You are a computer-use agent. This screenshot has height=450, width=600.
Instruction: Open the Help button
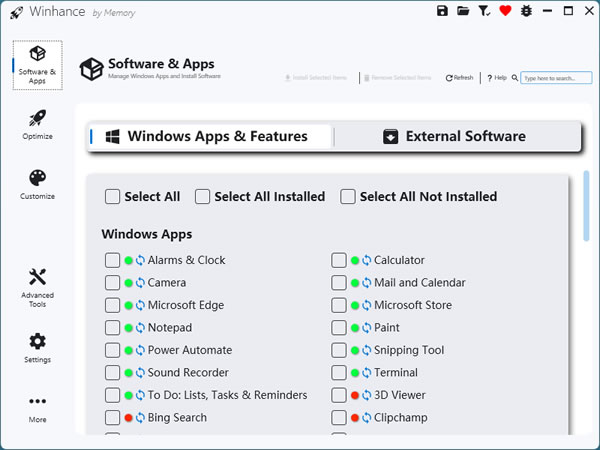coord(497,77)
